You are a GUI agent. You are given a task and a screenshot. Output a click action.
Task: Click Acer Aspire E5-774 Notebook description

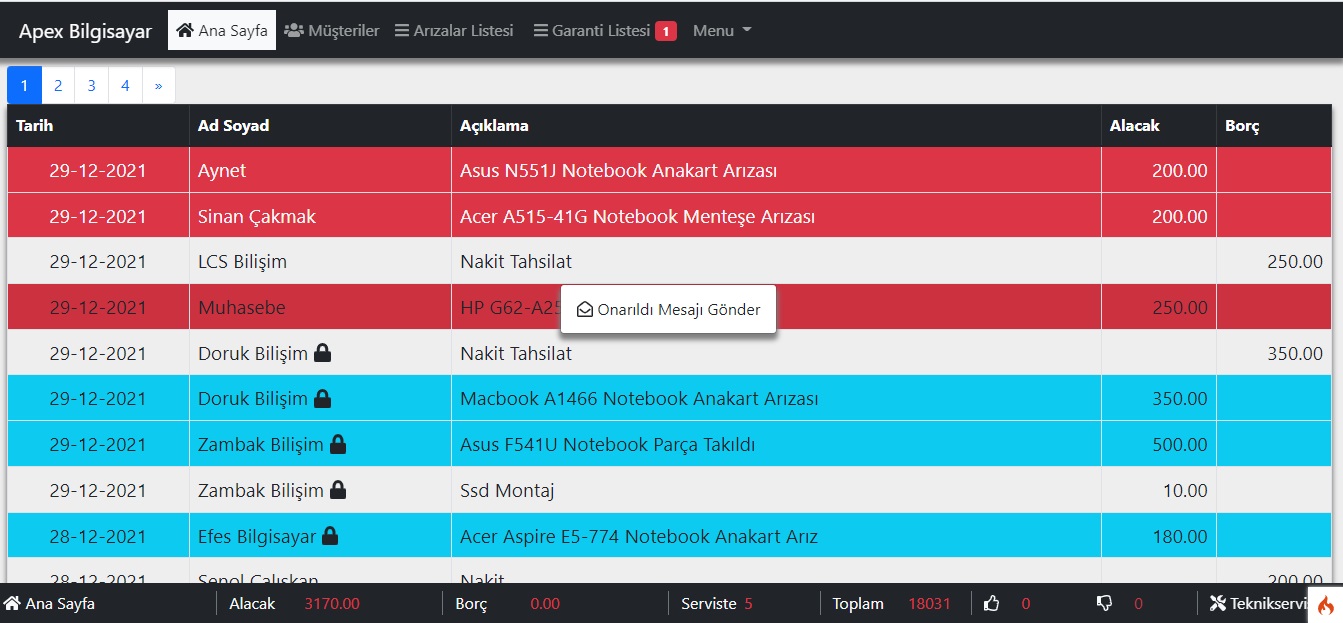tap(639, 537)
